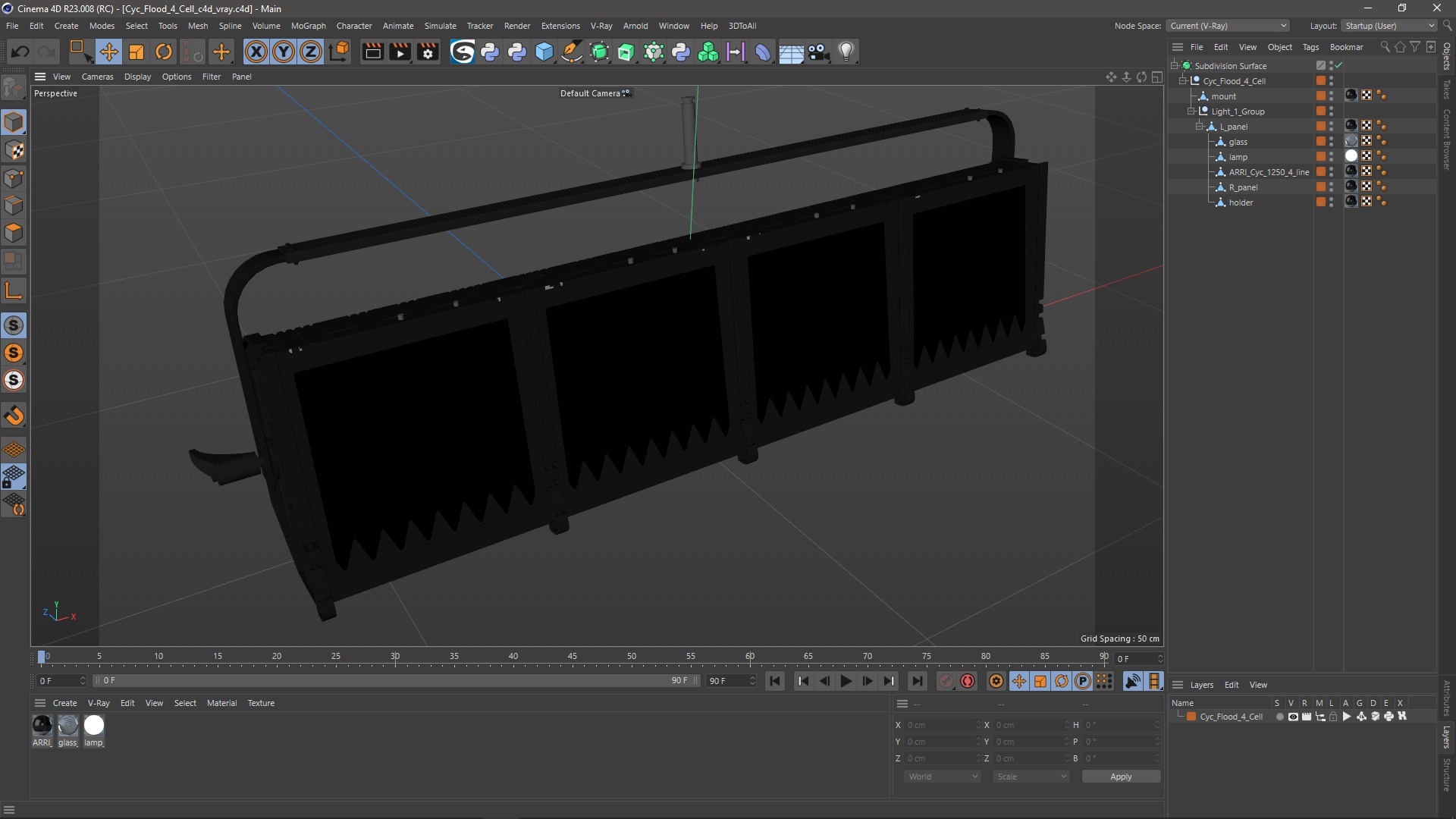This screenshot has height=819, width=1456.
Task: Toggle X axis lock
Action: pos(256,52)
